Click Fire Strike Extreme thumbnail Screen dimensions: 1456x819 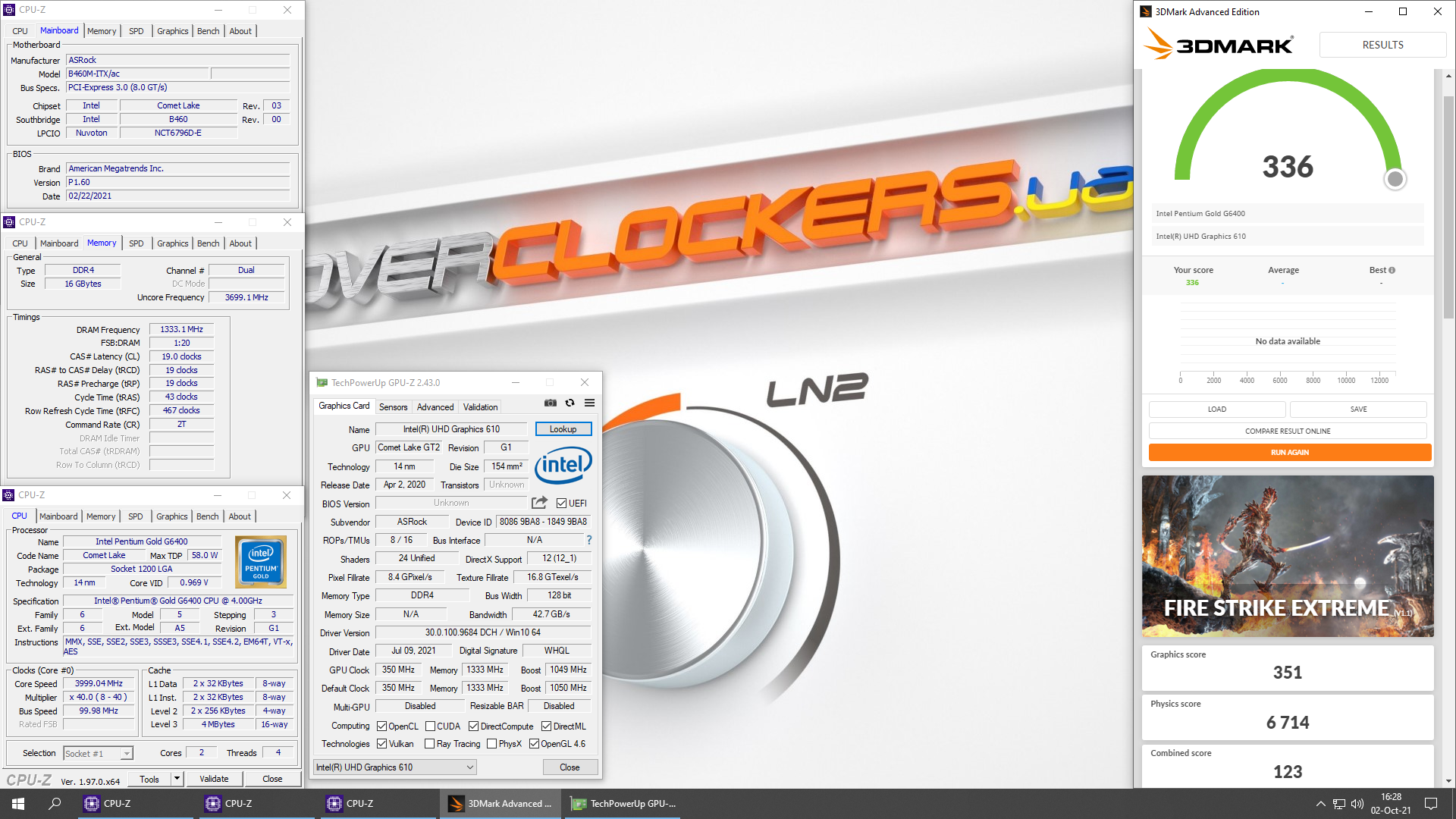click(x=1288, y=556)
